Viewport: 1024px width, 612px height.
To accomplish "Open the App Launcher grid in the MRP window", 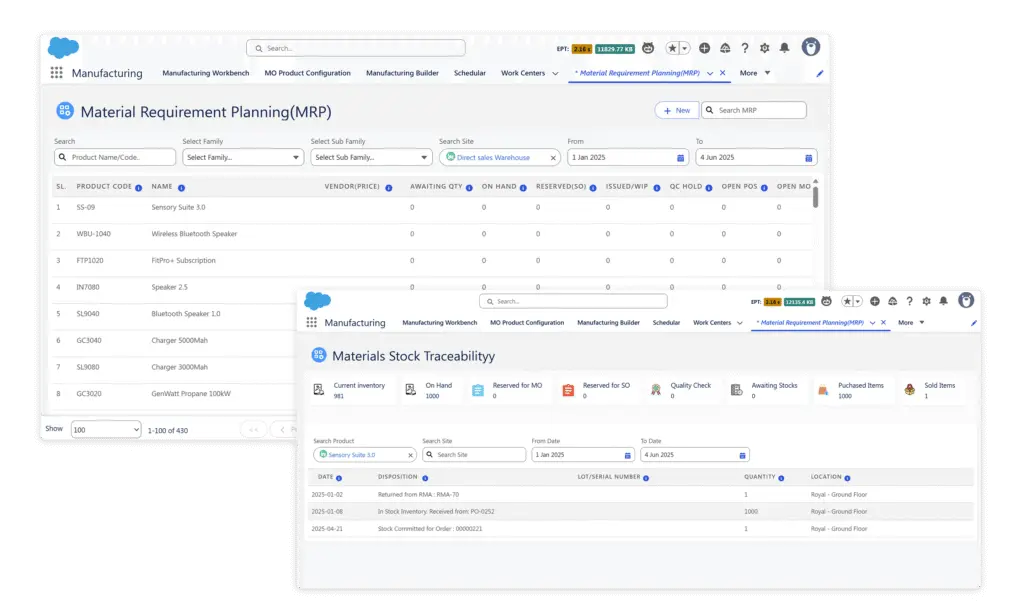I will point(57,72).
